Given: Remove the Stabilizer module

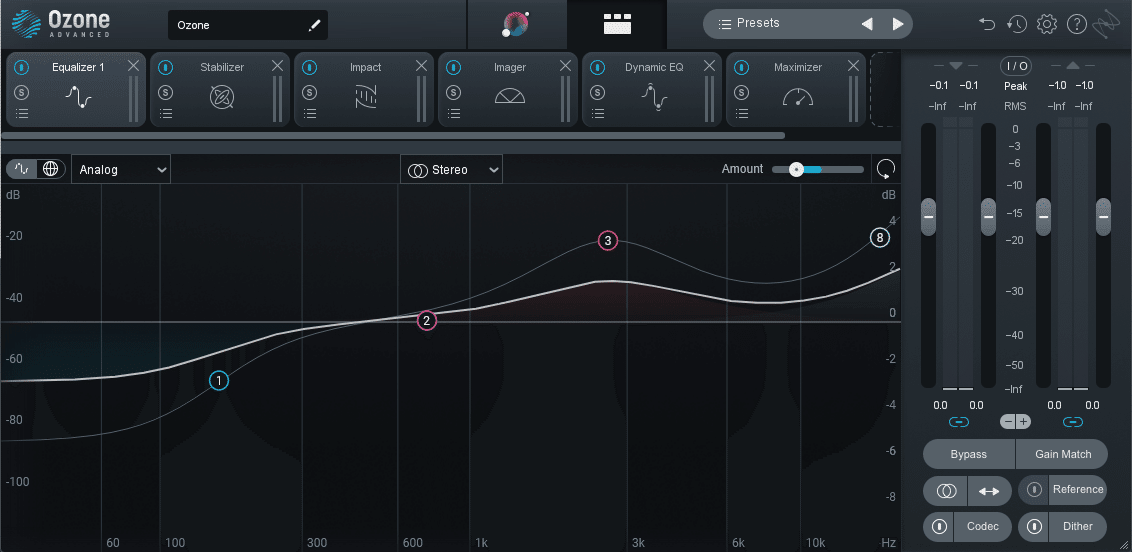Looking at the screenshot, I should (277, 66).
